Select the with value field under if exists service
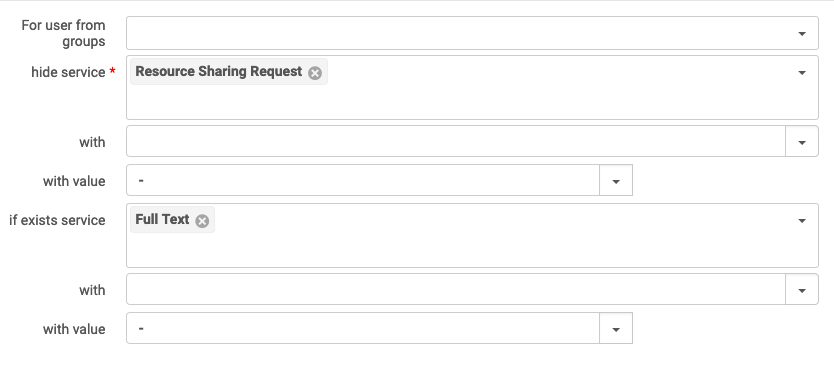Image resolution: width=834 pixels, height=365 pixels. coord(363,329)
